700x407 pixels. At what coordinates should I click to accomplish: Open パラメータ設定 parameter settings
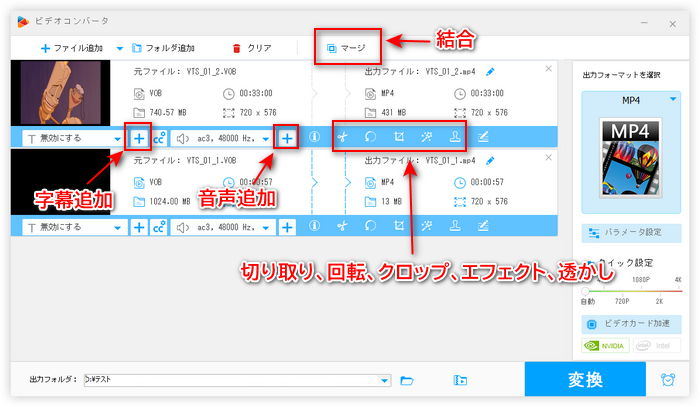point(632,232)
